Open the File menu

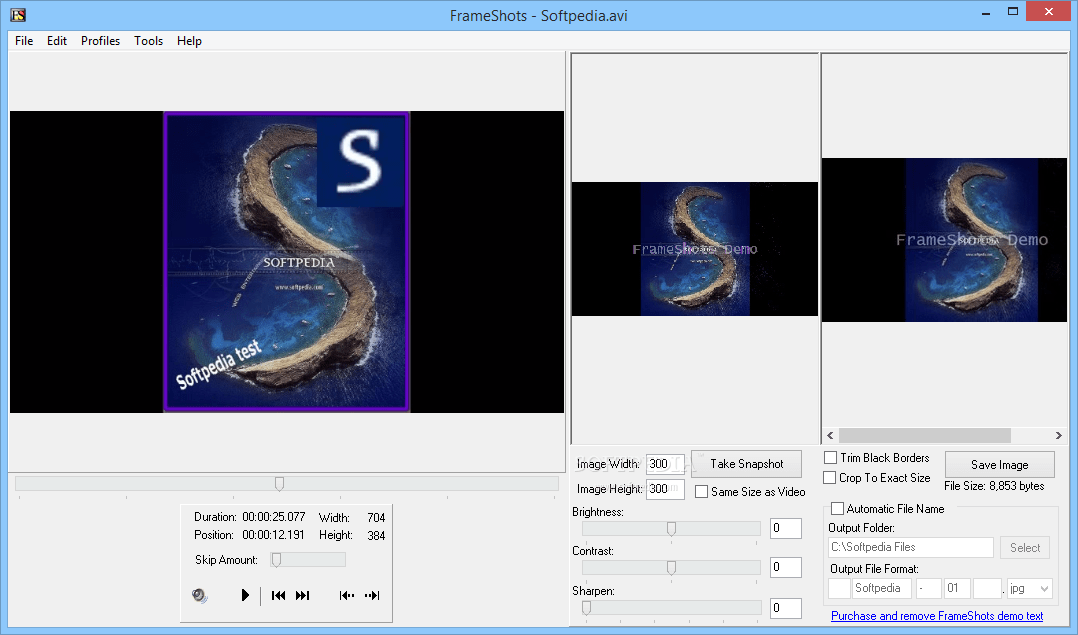(x=24, y=41)
